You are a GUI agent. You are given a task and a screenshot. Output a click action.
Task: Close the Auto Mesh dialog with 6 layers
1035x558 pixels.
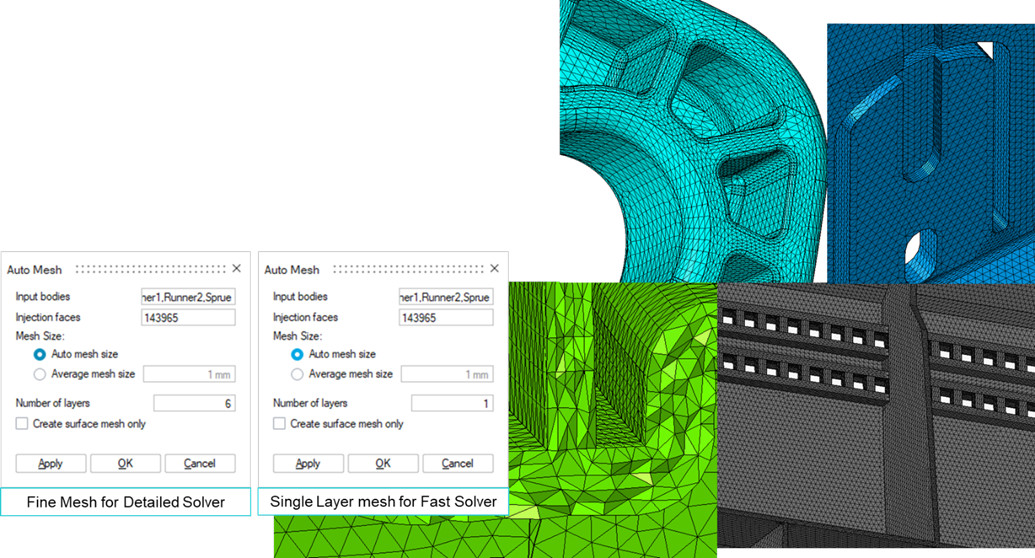click(x=236, y=269)
